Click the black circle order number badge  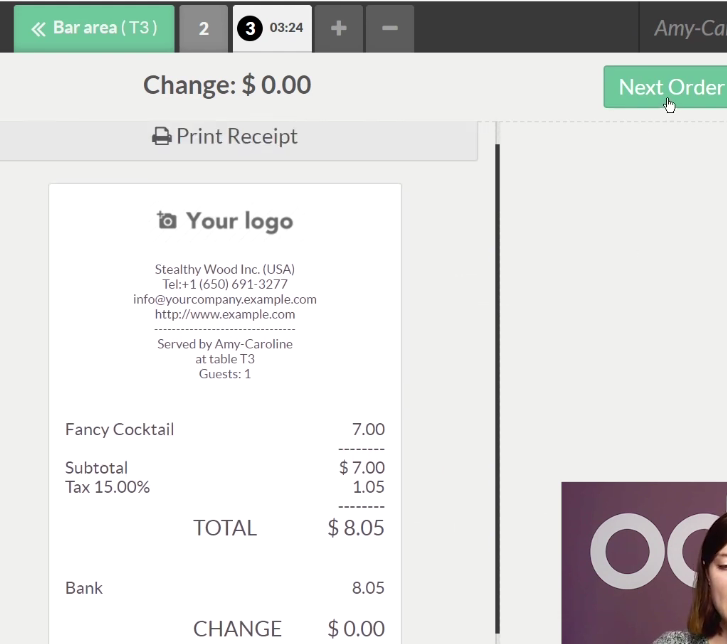tap(249, 28)
